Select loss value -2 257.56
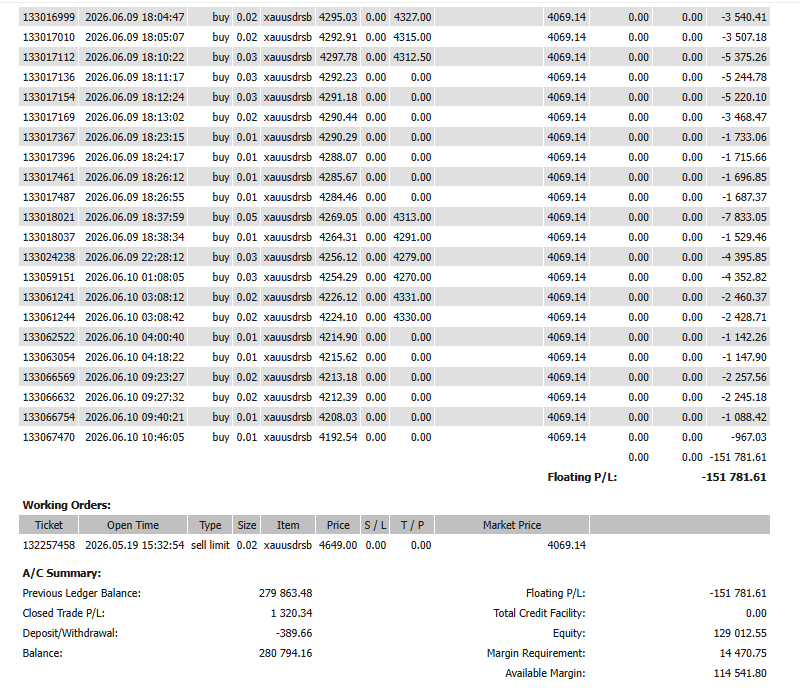The height and width of the screenshot is (688, 800). tap(743, 377)
